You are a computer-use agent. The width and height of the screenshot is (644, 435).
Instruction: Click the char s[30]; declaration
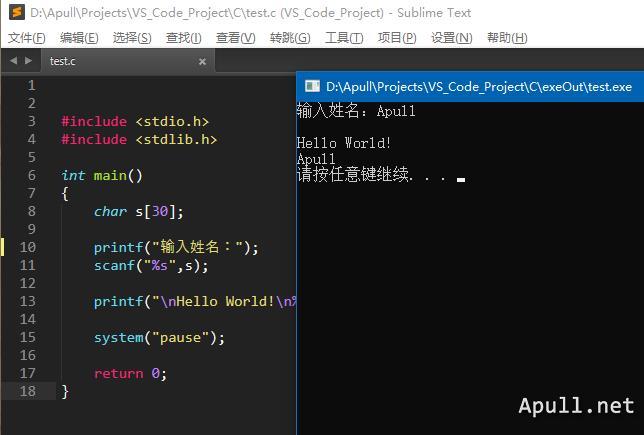tap(138, 212)
